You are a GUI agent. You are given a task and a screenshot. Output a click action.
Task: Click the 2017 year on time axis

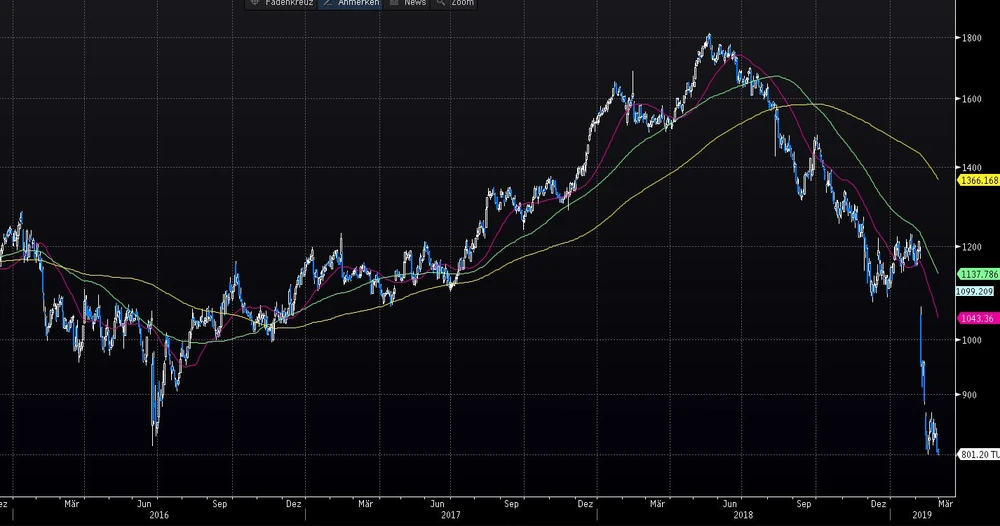[x=450, y=516]
